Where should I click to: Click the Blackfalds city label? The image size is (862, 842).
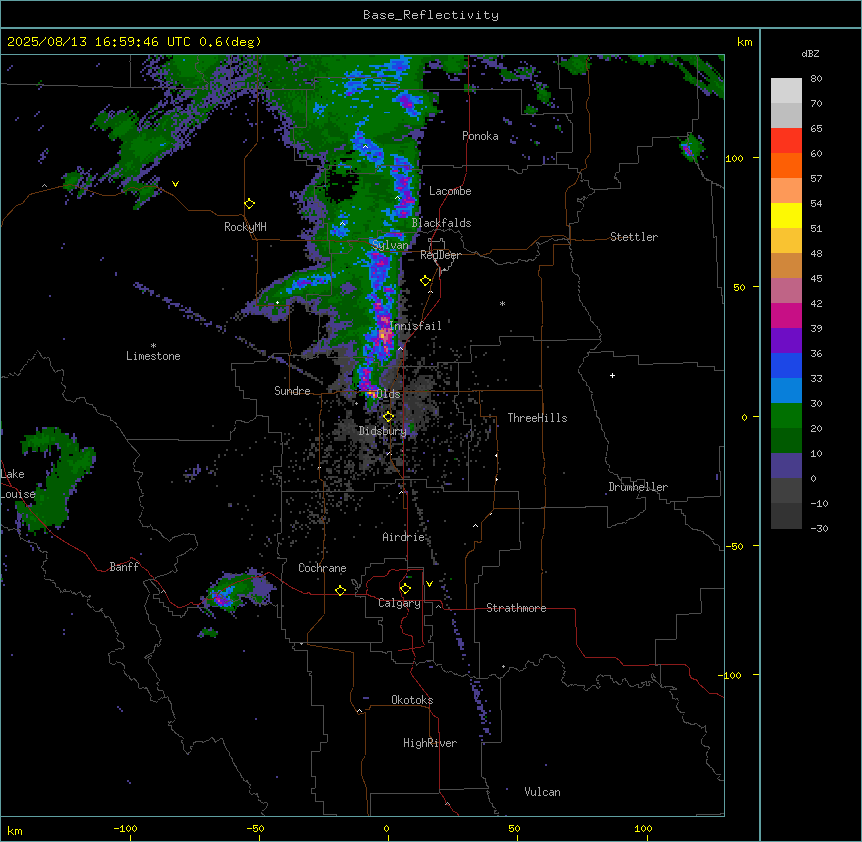pos(441,223)
